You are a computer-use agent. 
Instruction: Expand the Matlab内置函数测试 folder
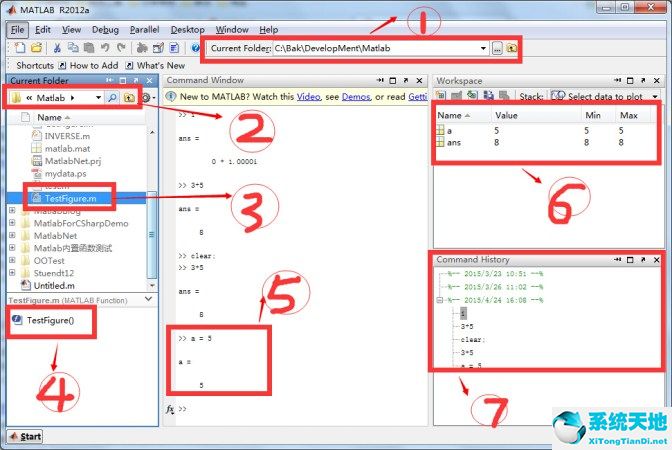[12, 248]
